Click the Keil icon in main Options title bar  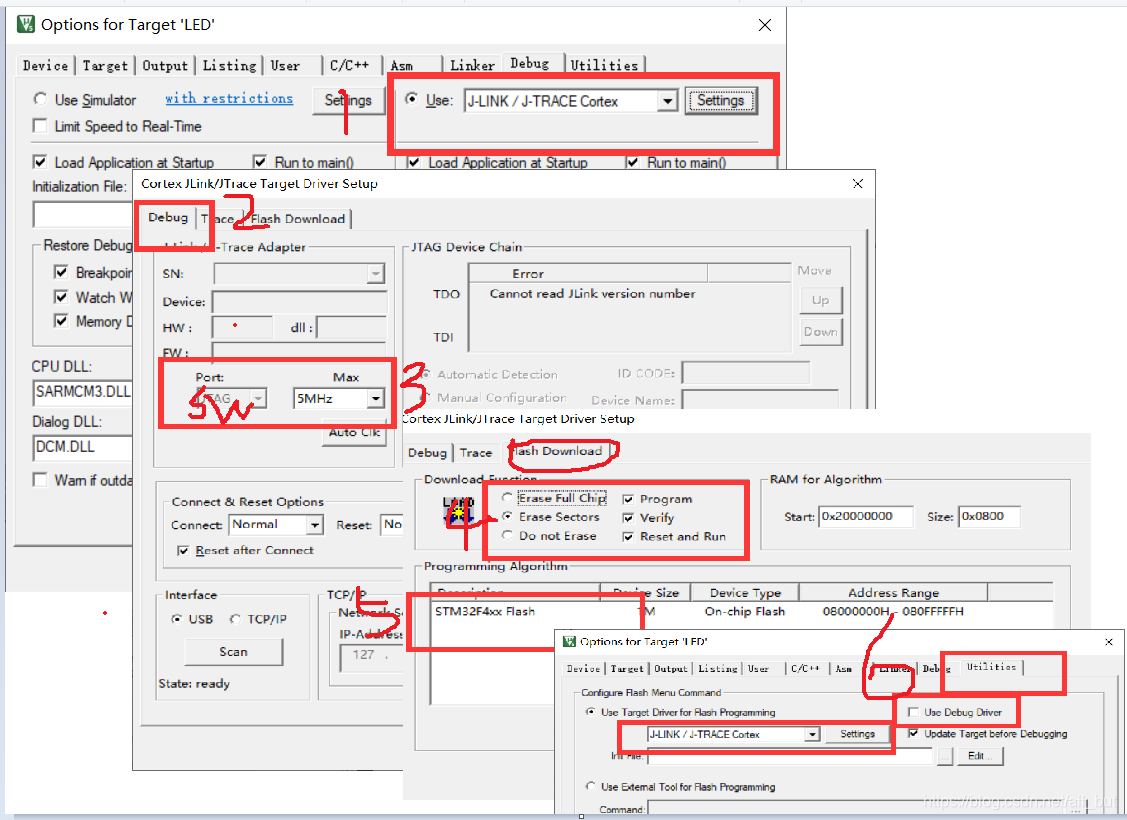26,24
